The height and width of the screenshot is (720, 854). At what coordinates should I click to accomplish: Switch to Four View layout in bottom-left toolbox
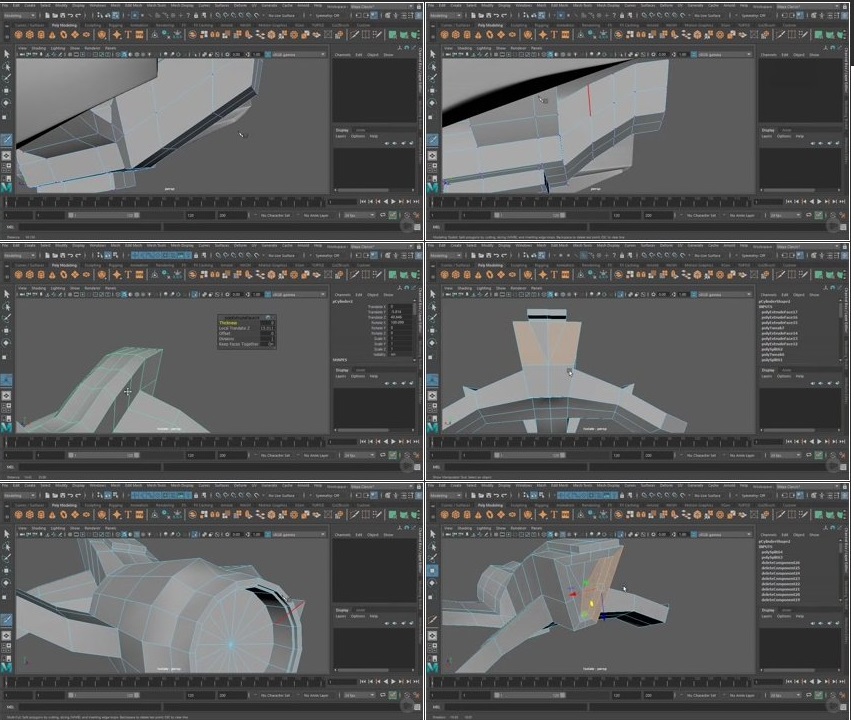pyautogui.click(x=7, y=648)
